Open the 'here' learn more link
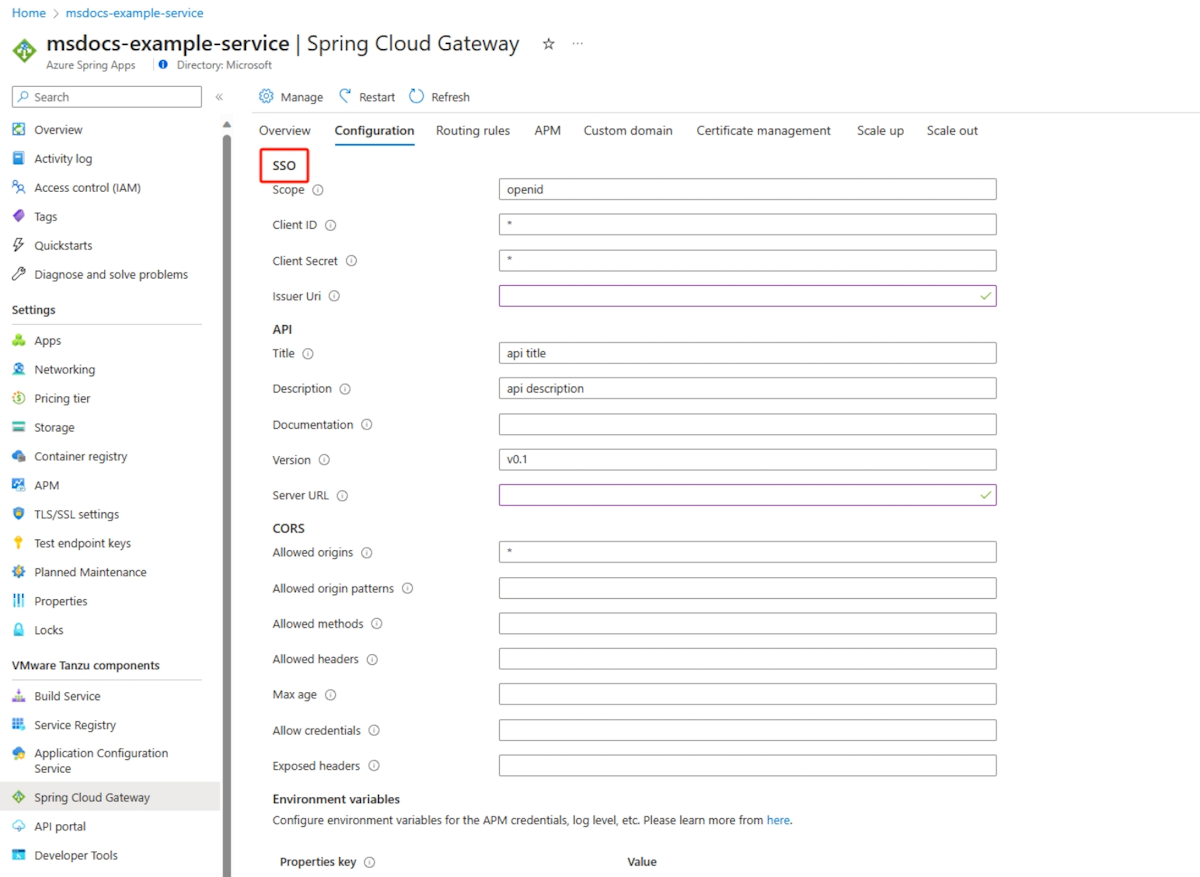This screenshot has width=1200, height=877. point(778,821)
